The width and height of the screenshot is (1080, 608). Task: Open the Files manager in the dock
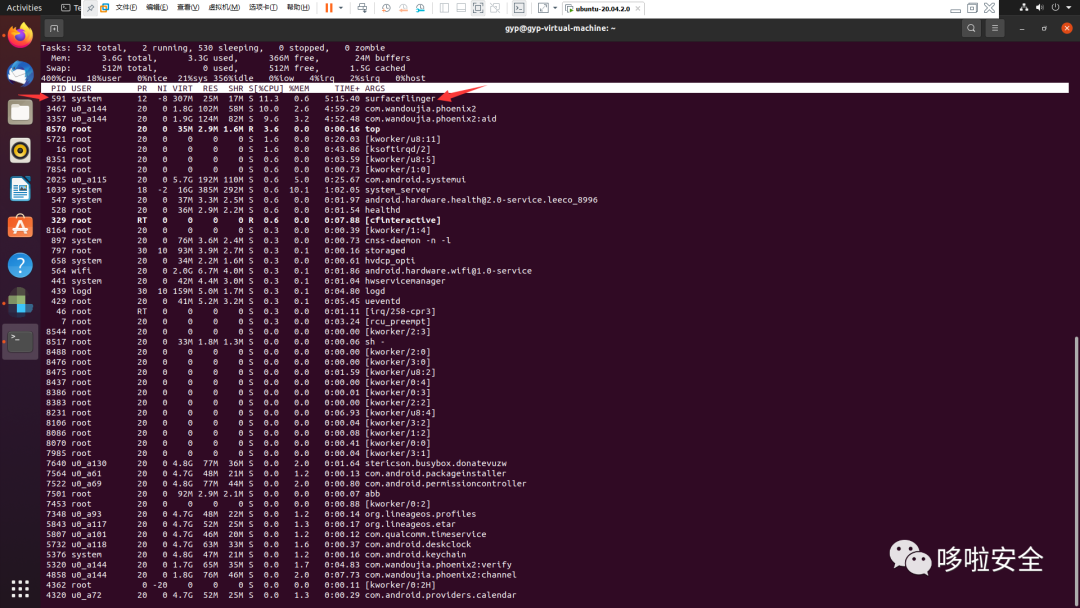20,112
